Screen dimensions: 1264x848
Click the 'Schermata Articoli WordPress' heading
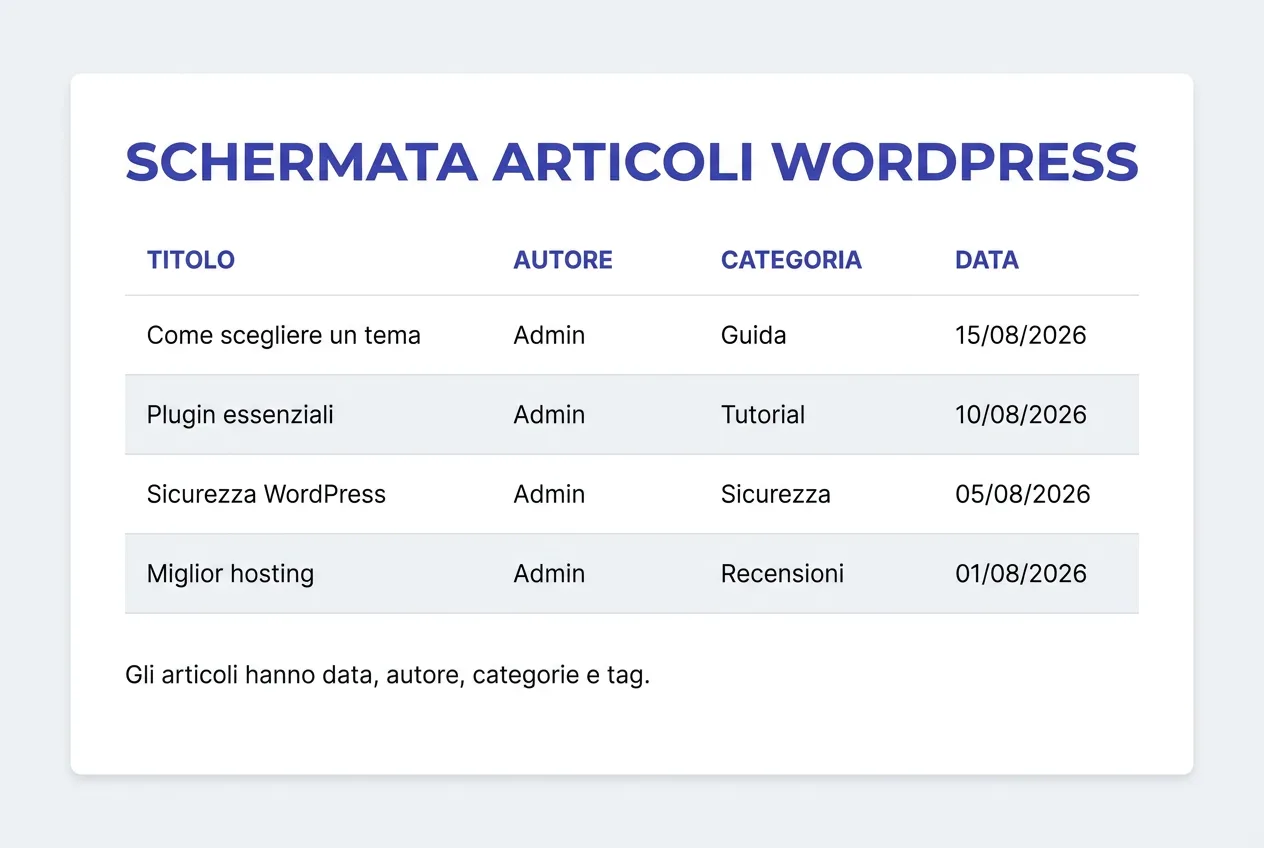pos(632,162)
